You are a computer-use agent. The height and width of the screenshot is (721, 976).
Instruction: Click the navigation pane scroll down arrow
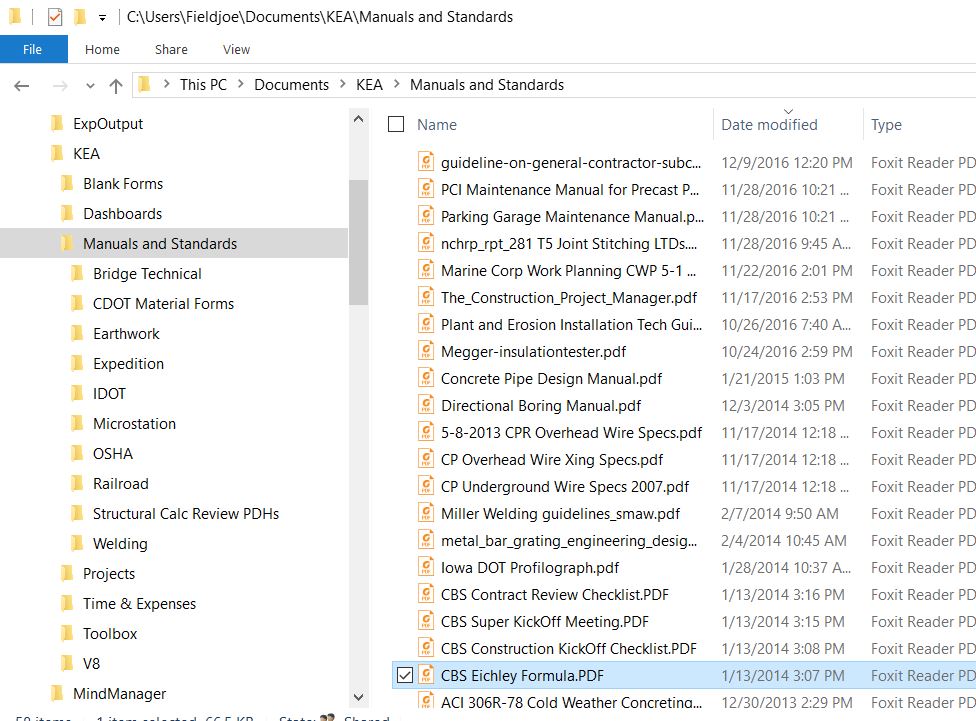[x=359, y=697]
